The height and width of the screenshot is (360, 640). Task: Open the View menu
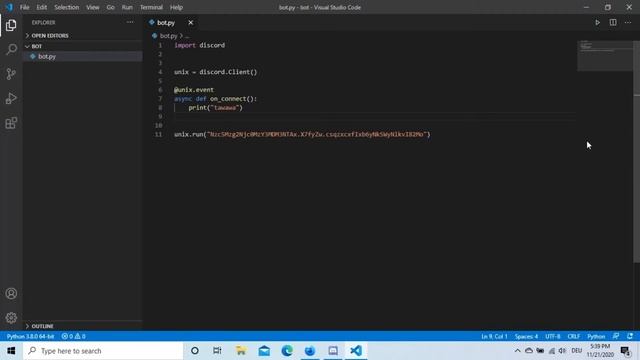point(93,7)
